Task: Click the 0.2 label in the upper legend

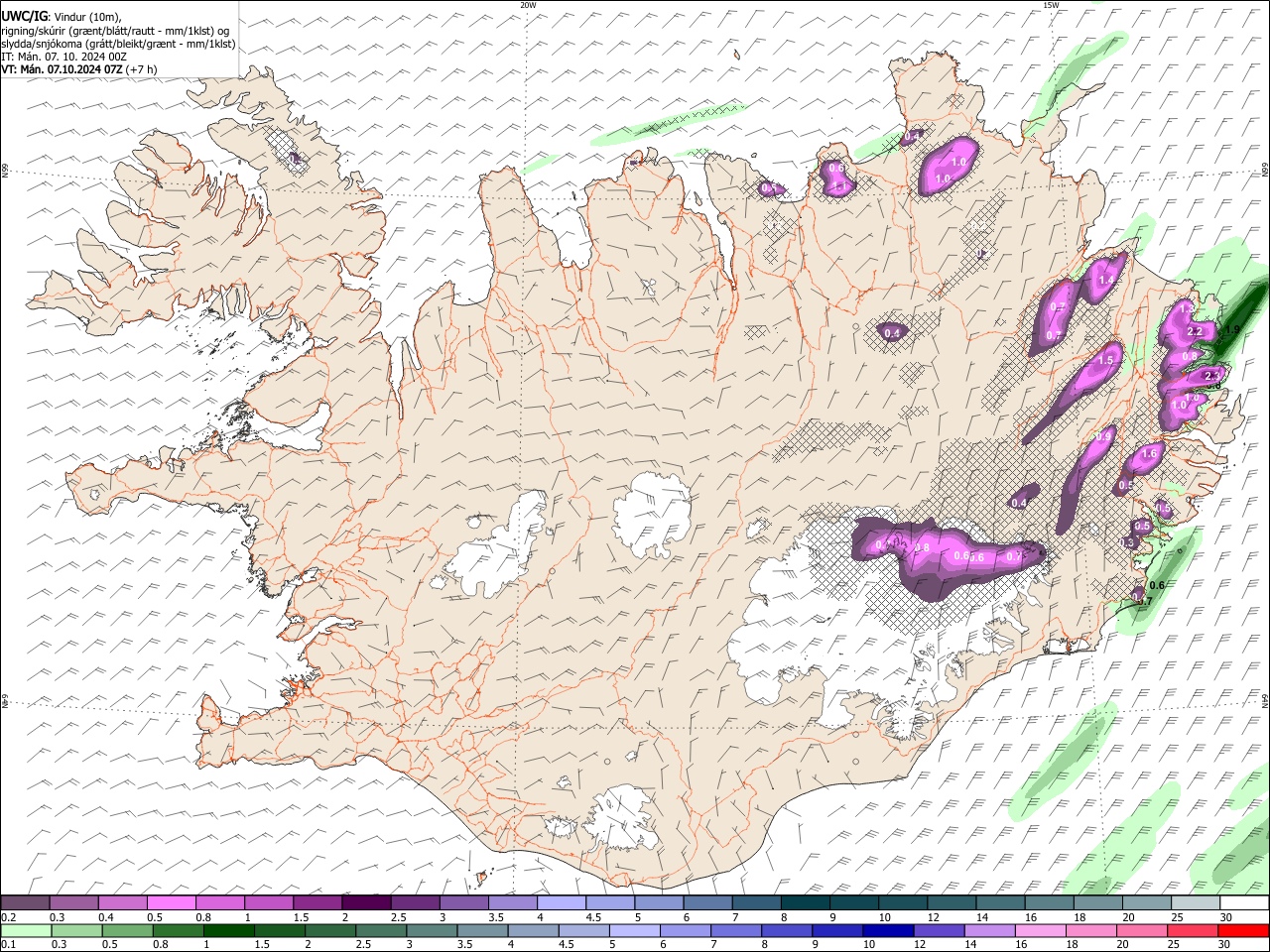Action: click(x=7, y=917)
